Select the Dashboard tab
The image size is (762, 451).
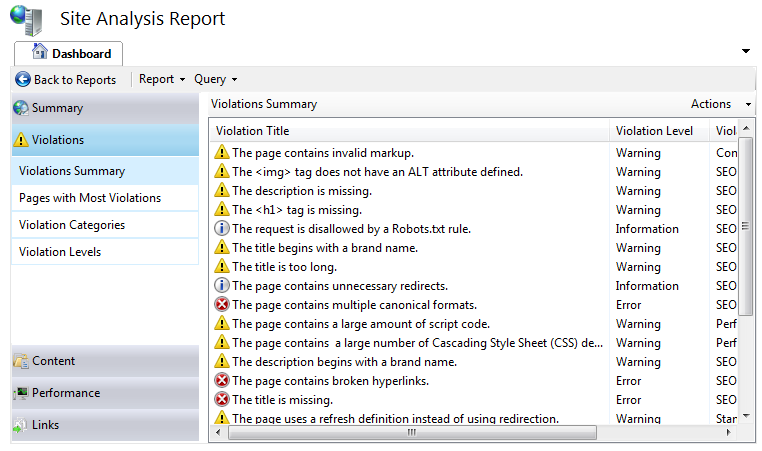click(69, 53)
